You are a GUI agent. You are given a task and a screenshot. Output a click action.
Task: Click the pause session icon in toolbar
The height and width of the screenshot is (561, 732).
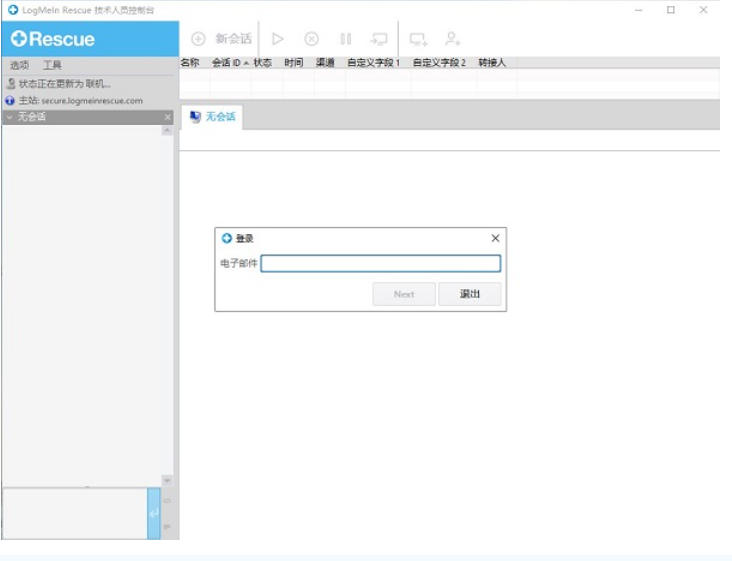(345, 39)
